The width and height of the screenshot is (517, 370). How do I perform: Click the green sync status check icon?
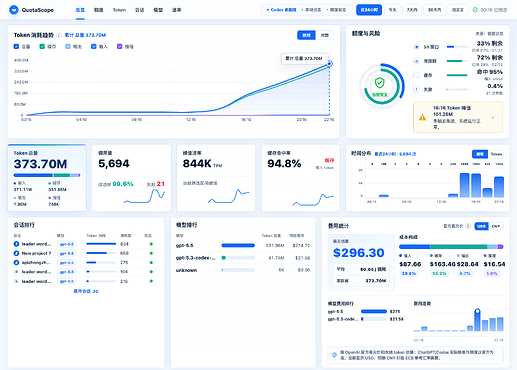point(475,10)
